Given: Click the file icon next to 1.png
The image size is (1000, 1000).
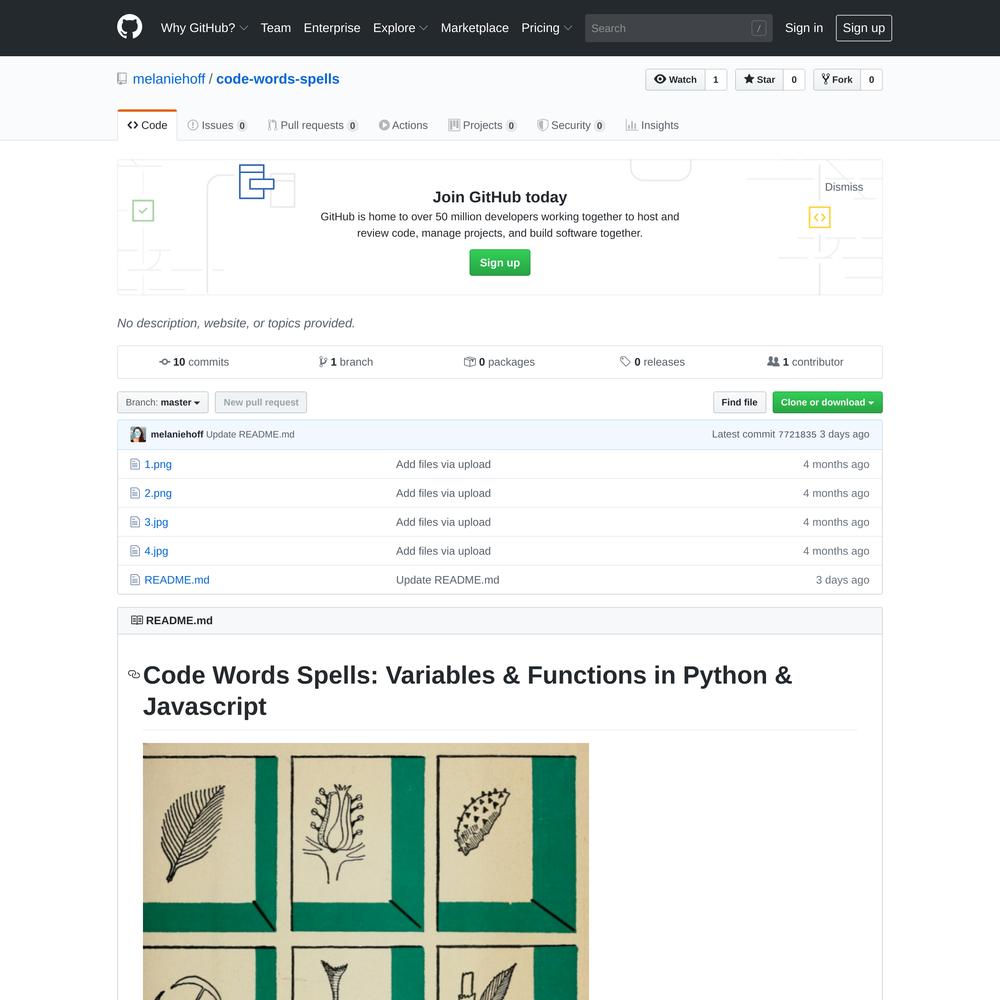Looking at the screenshot, I should [135, 464].
